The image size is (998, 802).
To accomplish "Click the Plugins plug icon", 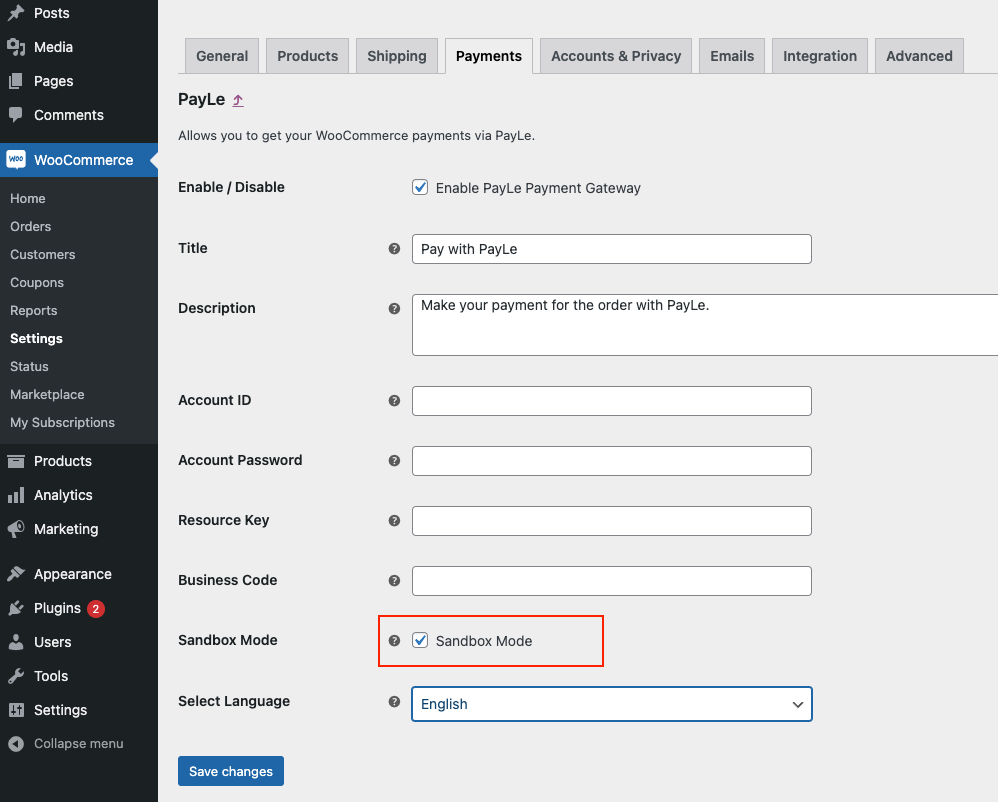I will pyautogui.click(x=16, y=608).
